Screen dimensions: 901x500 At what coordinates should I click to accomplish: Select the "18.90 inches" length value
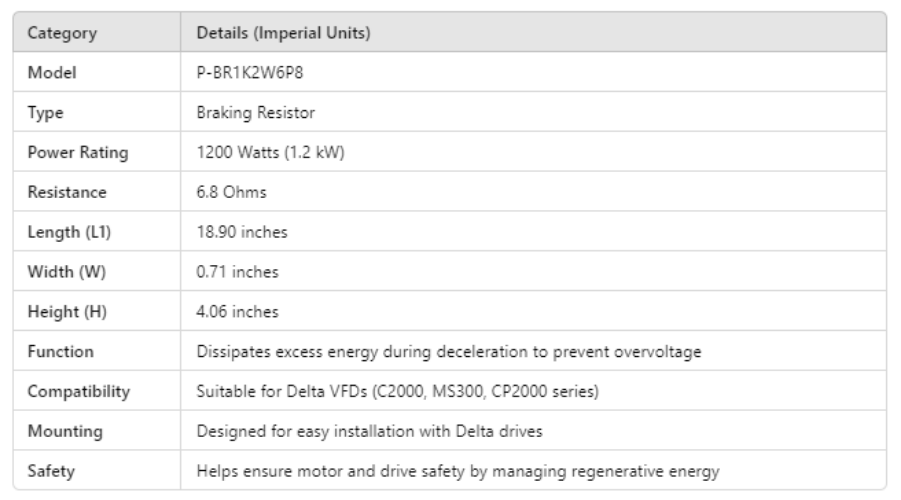tap(242, 232)
